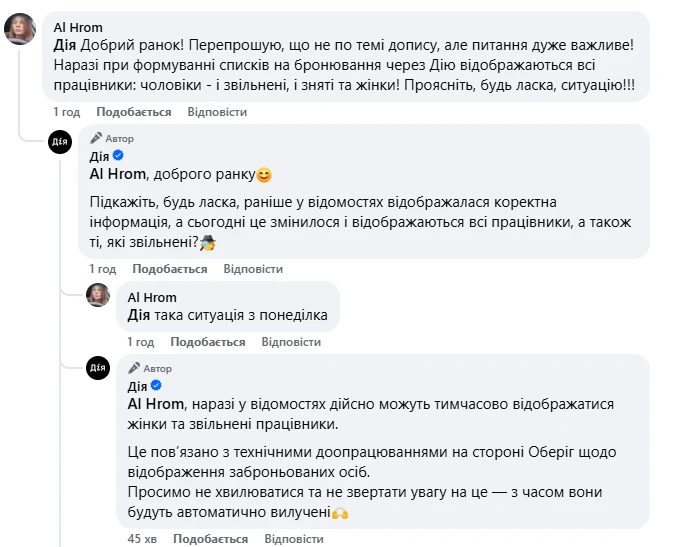
Task: Reply to 'така ситуація з понеділка' comment
Action: pyautogui.click(x=292, y=341)
